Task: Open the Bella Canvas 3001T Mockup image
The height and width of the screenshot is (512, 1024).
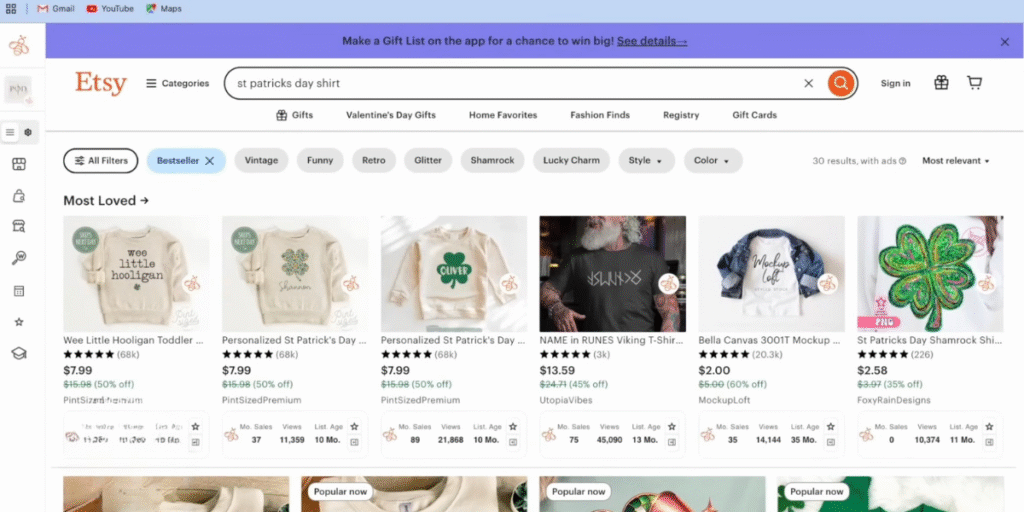Action: [x=771, y=274]
